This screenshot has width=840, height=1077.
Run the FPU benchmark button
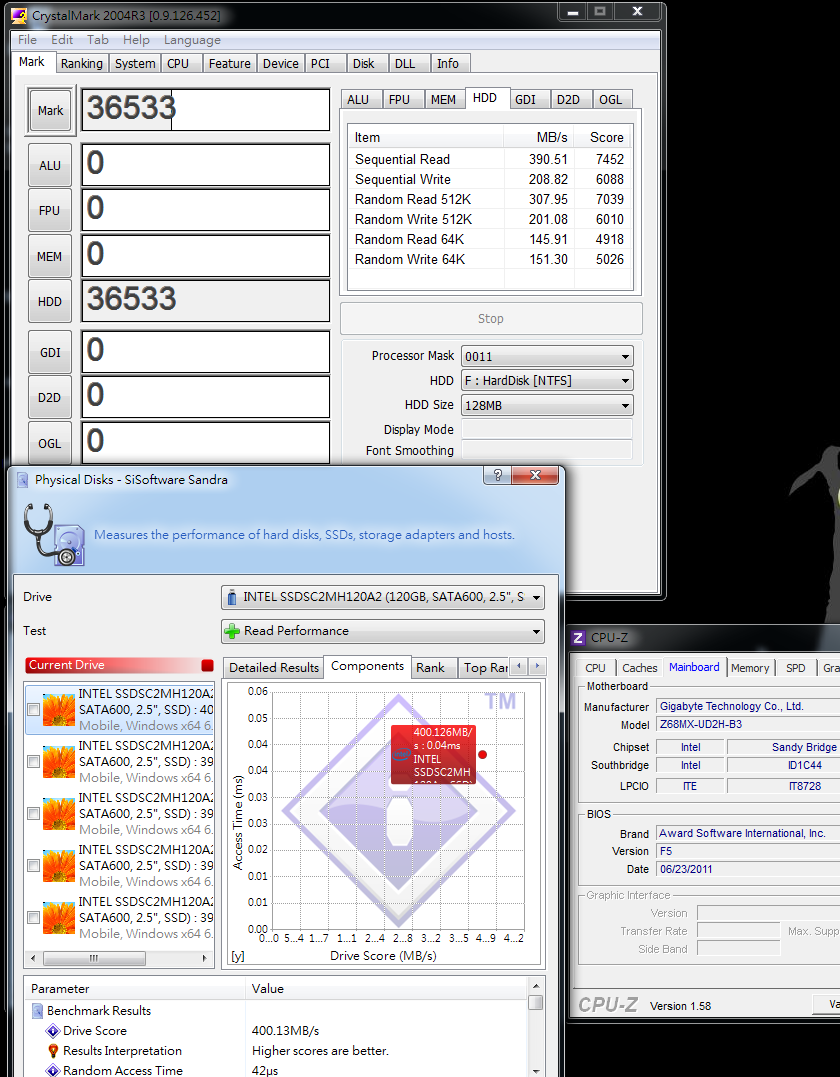(50, 211)
